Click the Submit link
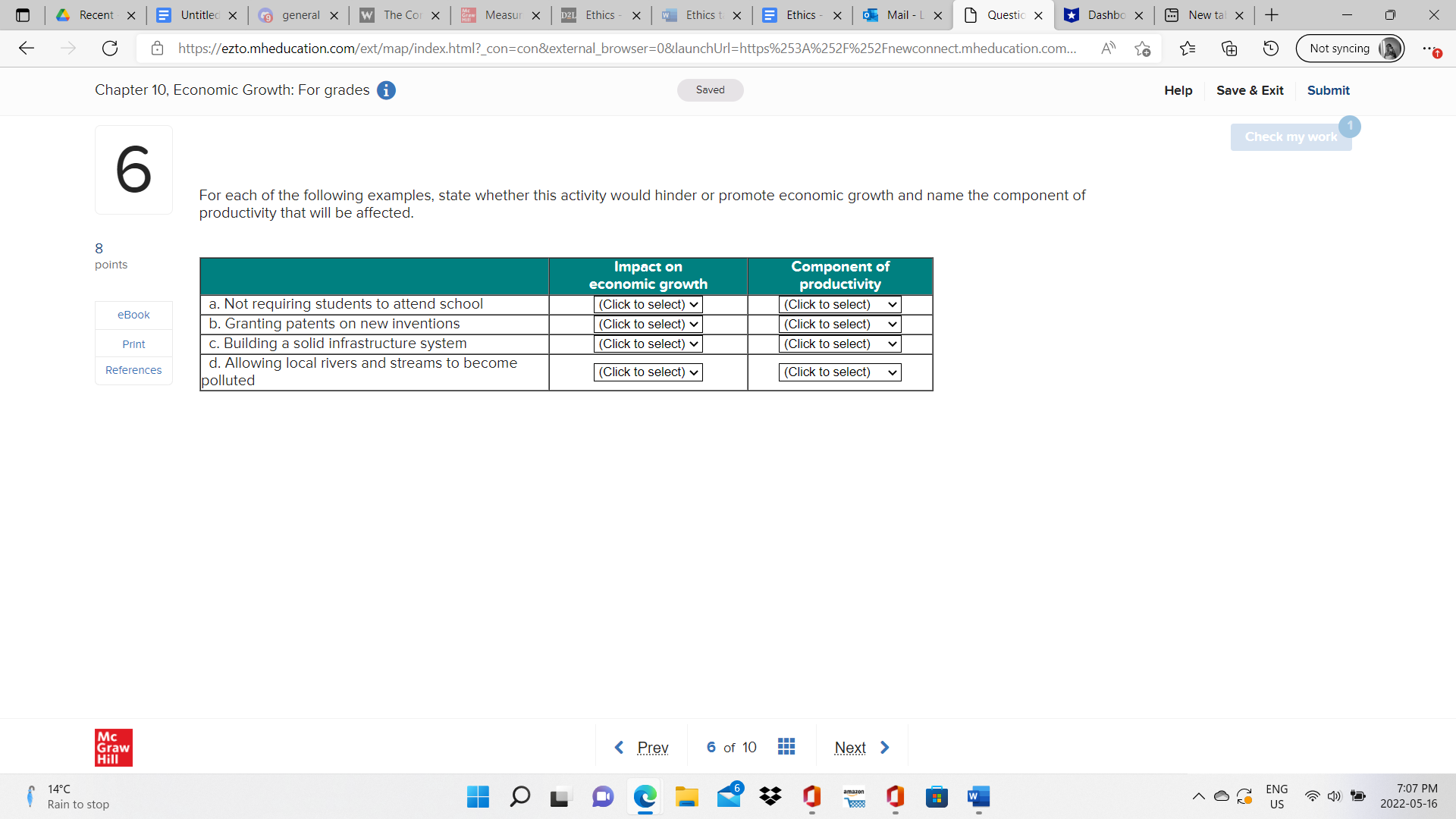This screenshot has width=1456, height=819. (1328, 90)
